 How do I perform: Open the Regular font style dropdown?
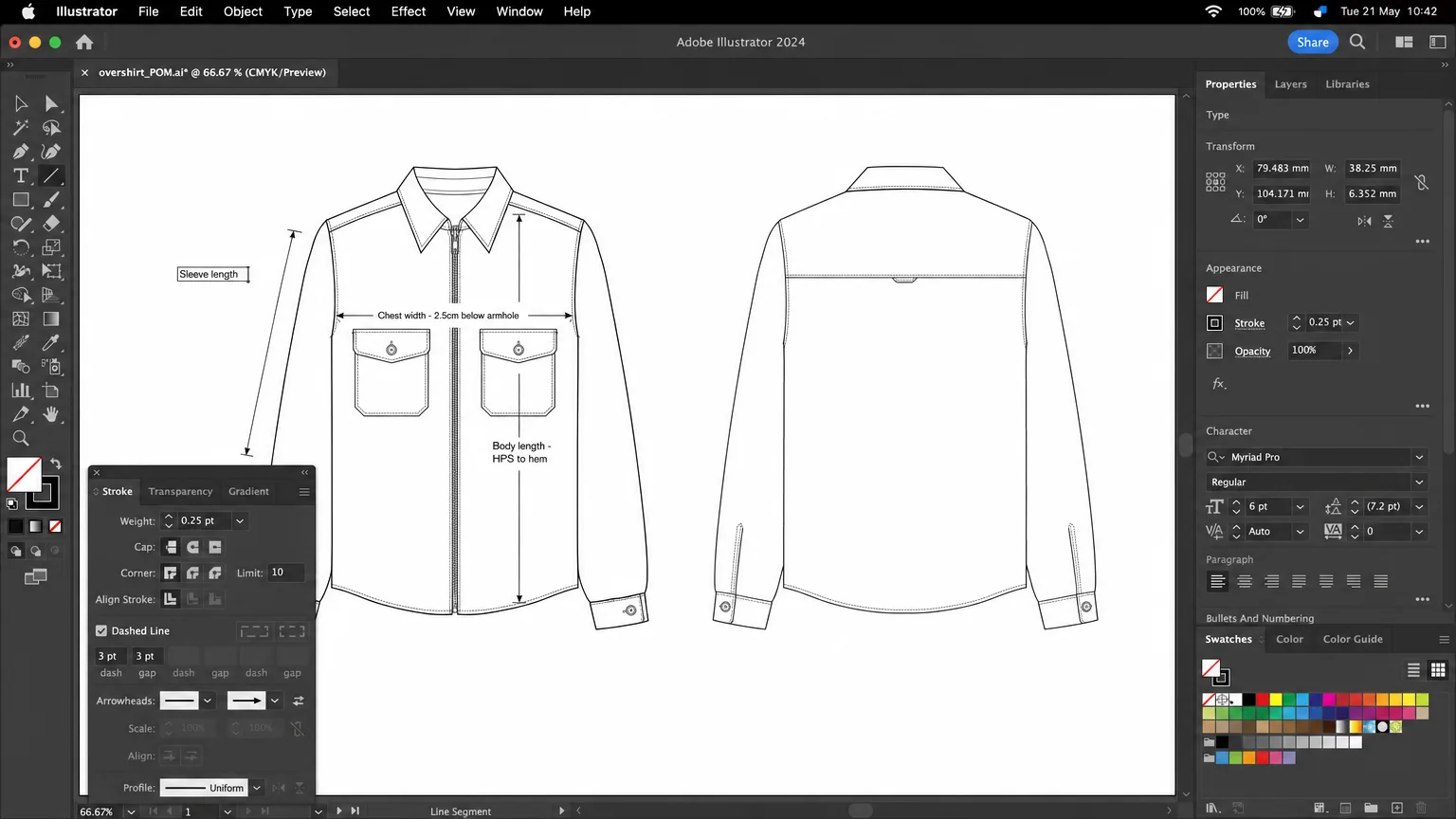[x=1419, y=482]
